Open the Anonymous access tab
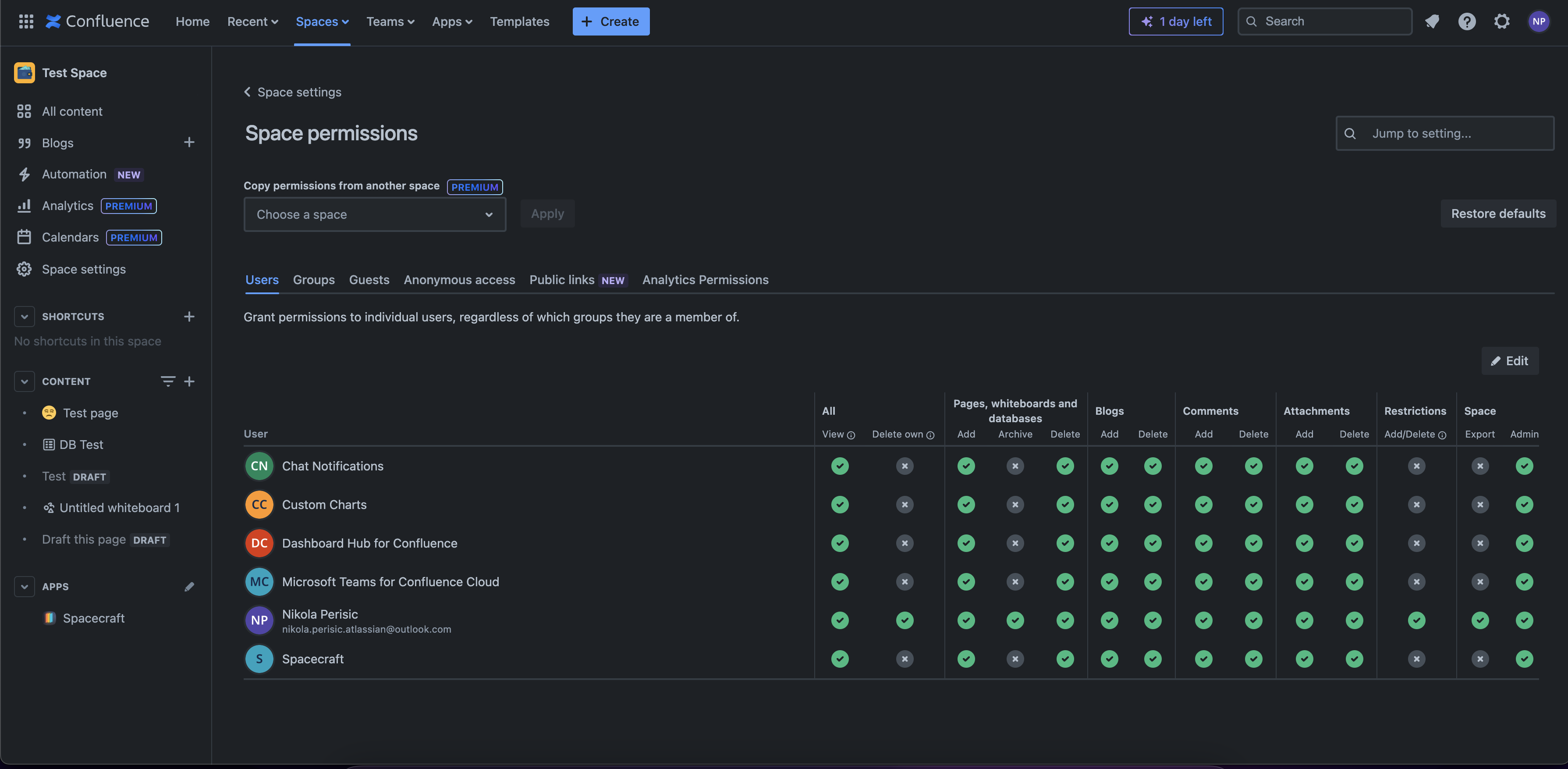This screenshot has width=1568, height=769. [x=459, y=279]
